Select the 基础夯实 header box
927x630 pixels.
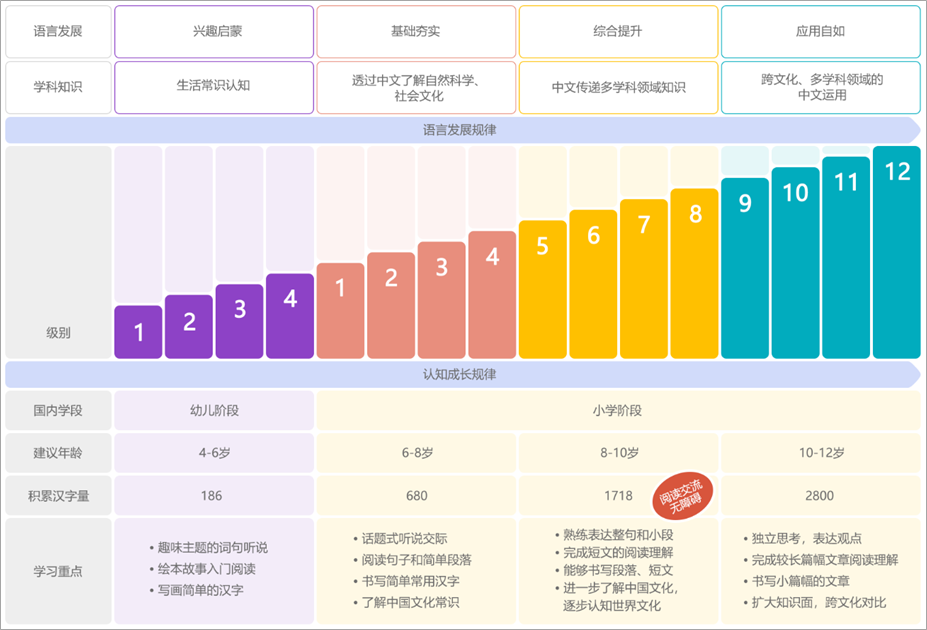click(416, 32)
